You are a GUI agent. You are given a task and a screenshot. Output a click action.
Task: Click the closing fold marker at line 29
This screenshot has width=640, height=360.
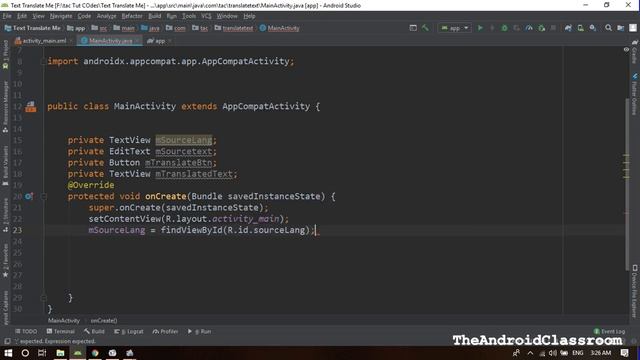pos(44,298)
